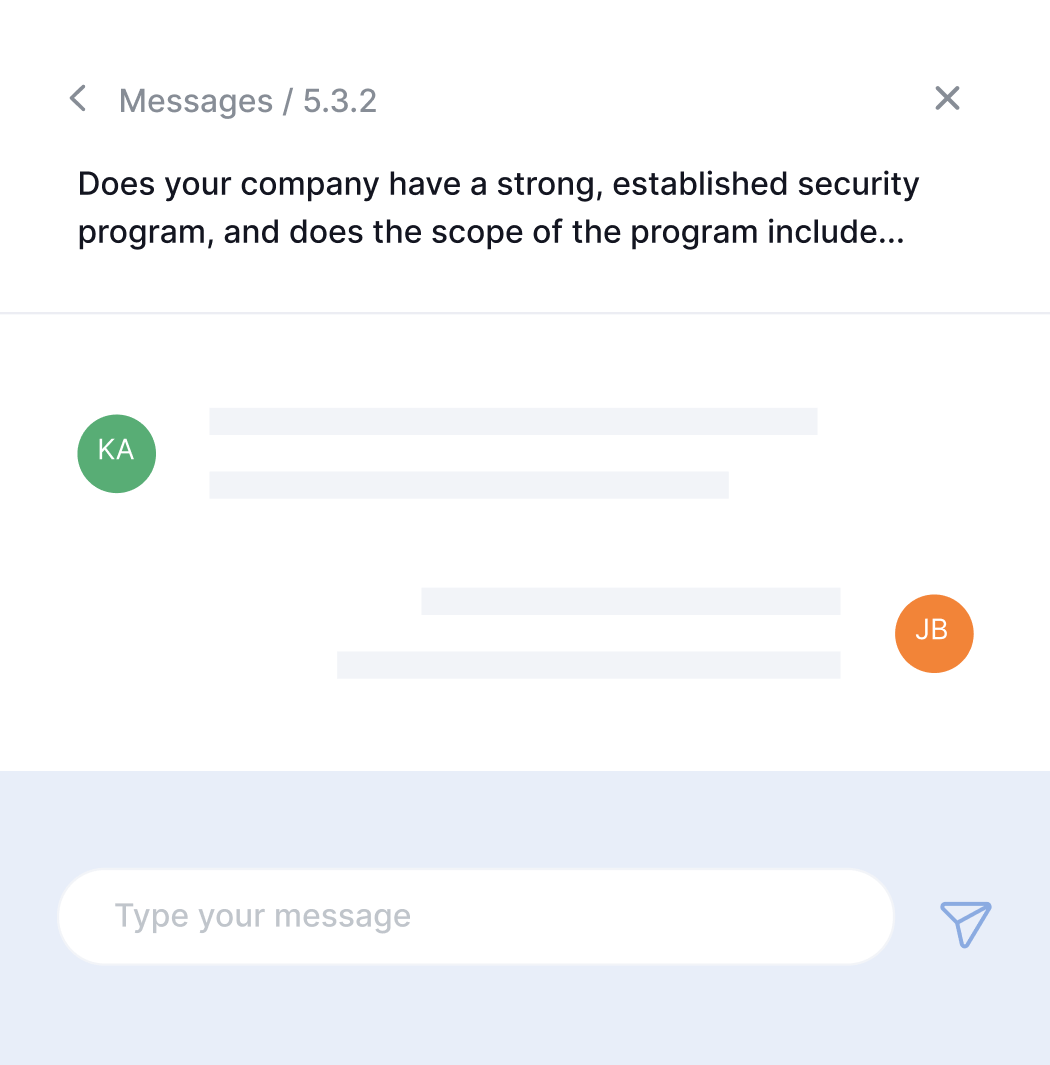This screenshot has height=1065, width=1050.
Task: Click the slash separator in the breadcrumb
Action: pos(288,101)
